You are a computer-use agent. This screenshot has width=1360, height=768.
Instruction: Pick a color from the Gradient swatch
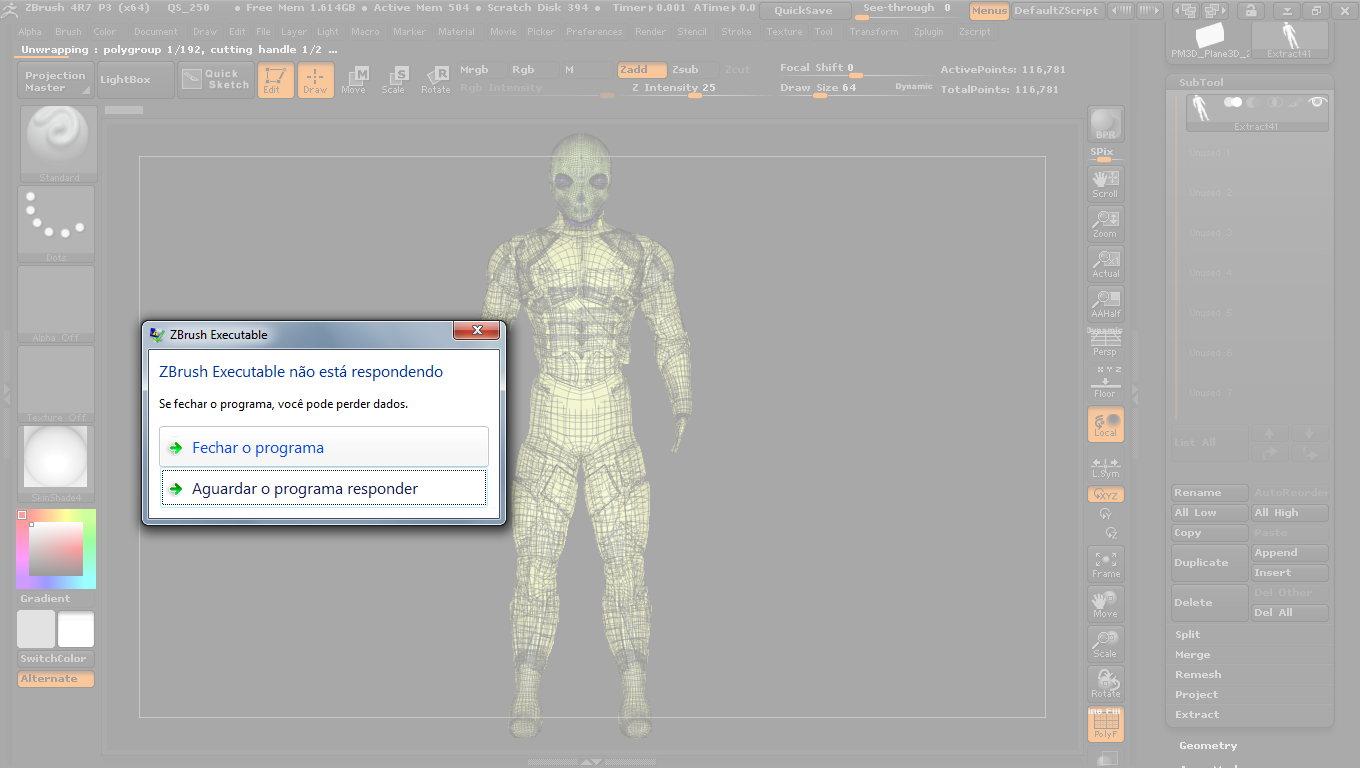pyautogui.click(x=56, y=548)
